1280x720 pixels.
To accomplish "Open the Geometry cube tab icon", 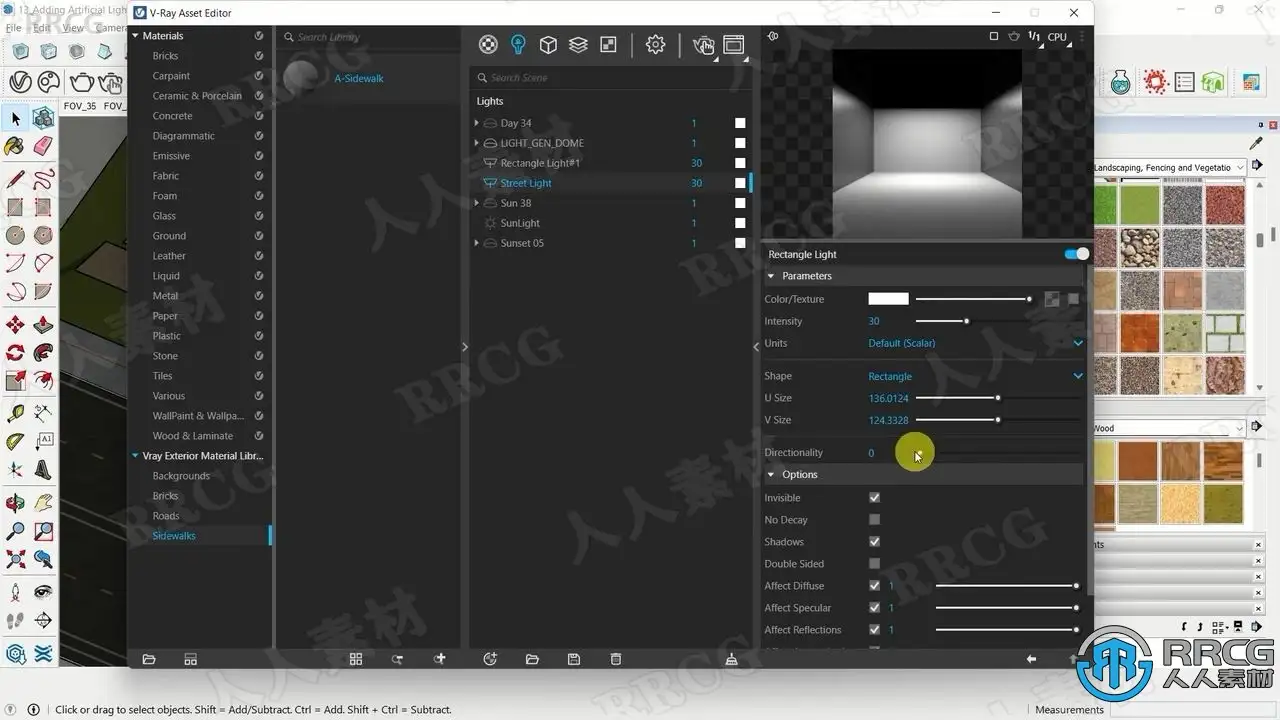I will [548, 44].
